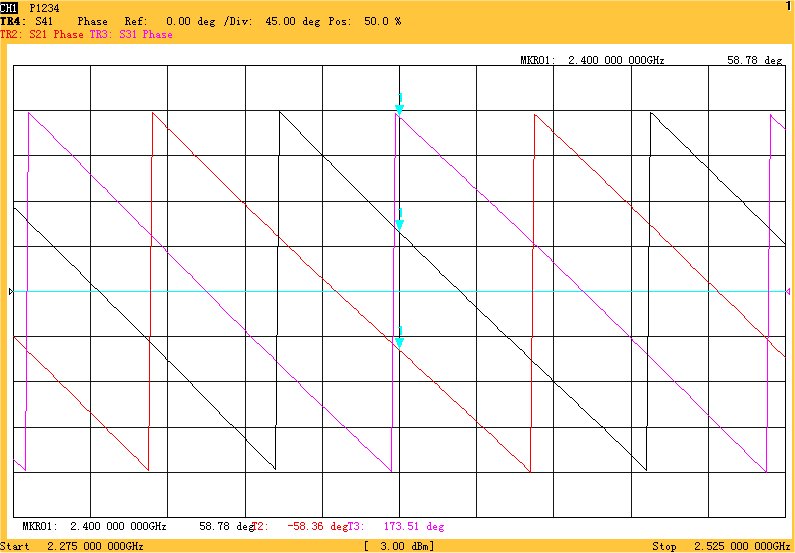This screenshot has width=795, height=553.
Task: Click the 3.00 dBm power level indicator
Action: (x=399, y=546)
